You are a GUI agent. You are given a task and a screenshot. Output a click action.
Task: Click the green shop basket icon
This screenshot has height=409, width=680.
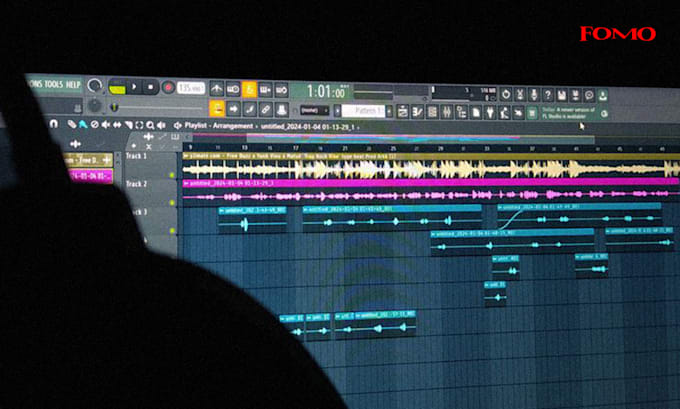(532, 114)
